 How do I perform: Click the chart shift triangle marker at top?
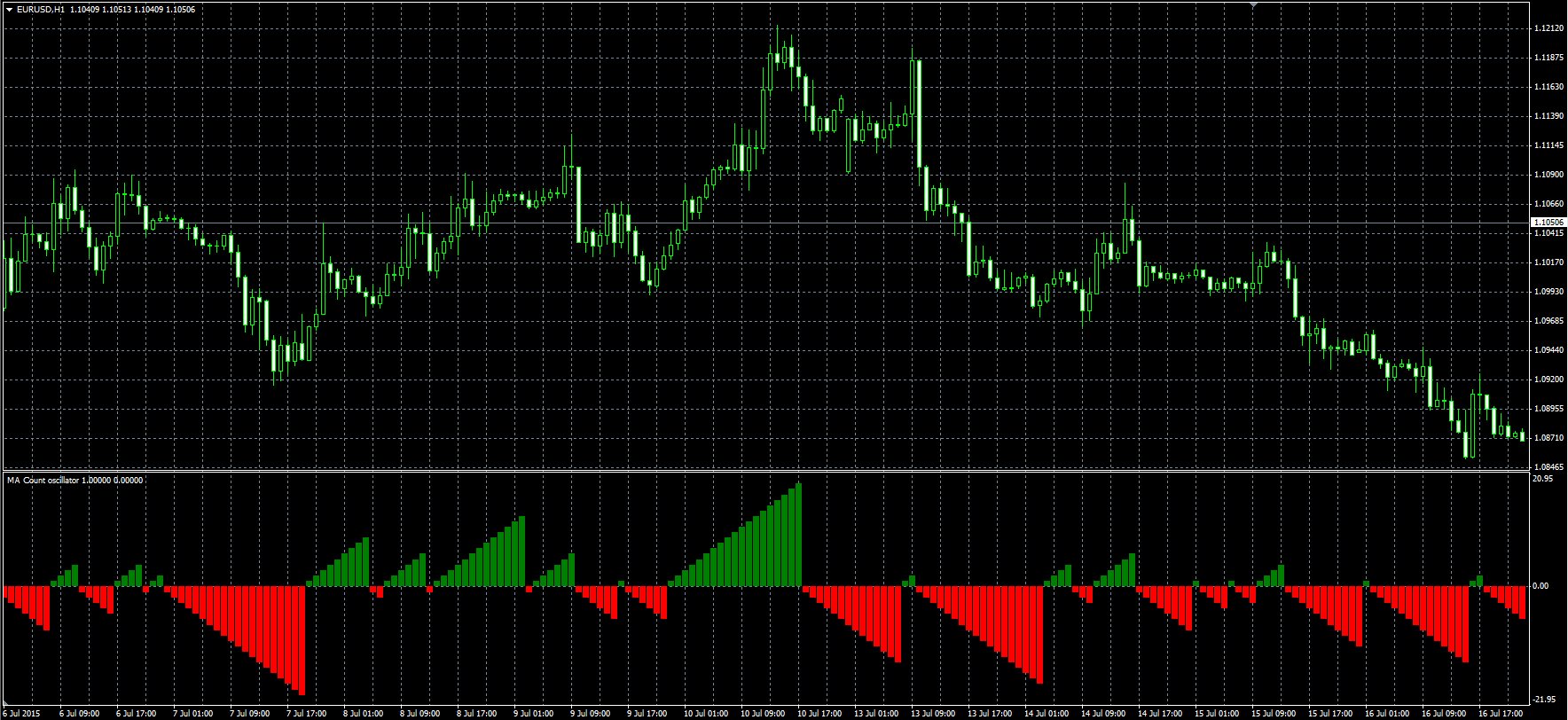coord(1253,5)
